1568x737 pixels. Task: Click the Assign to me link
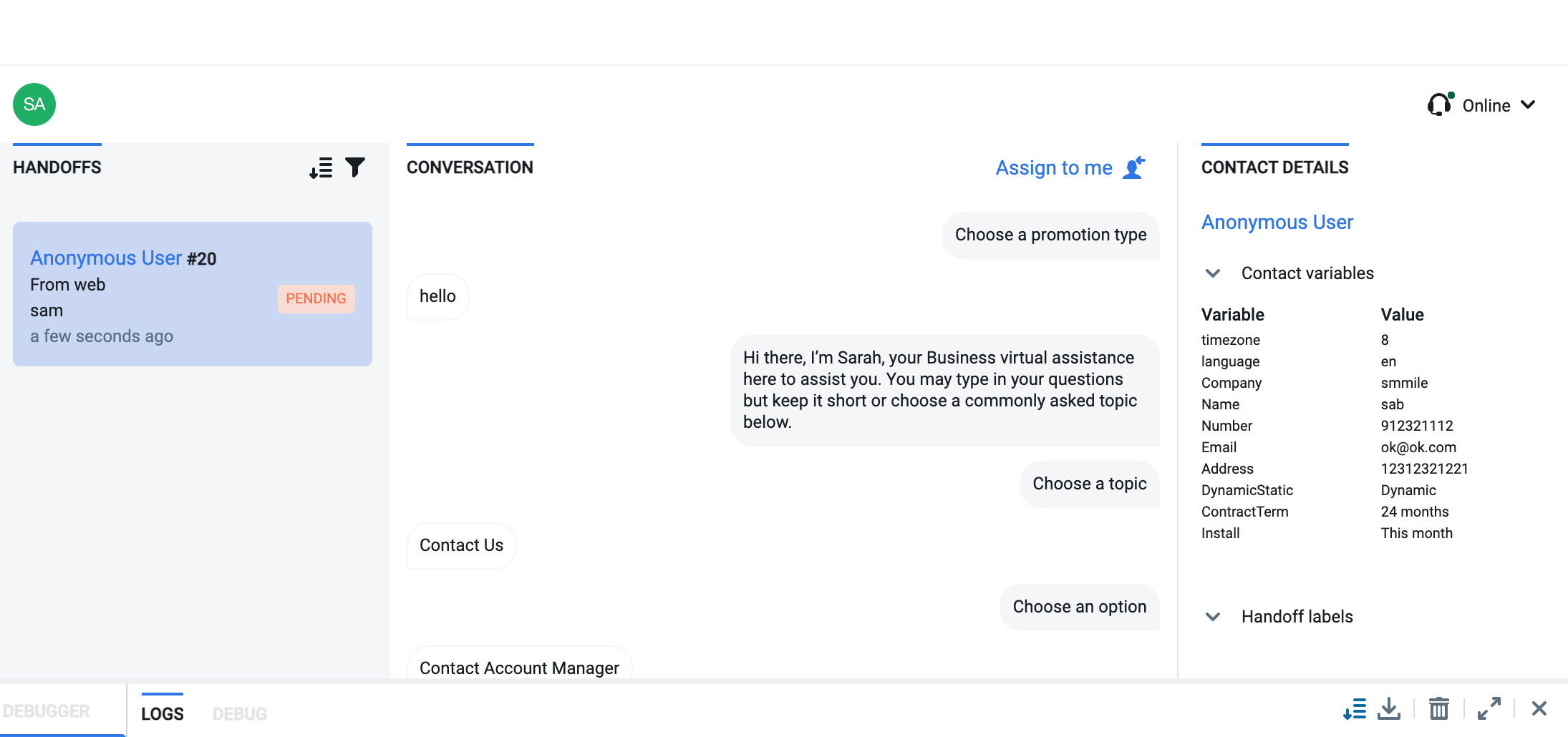tap(1054, 168)
